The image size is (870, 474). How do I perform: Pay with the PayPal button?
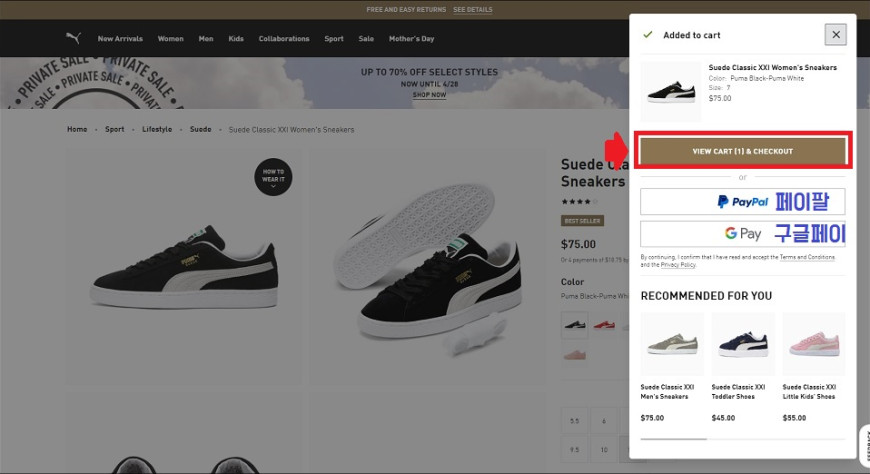[x=742, y=201]
